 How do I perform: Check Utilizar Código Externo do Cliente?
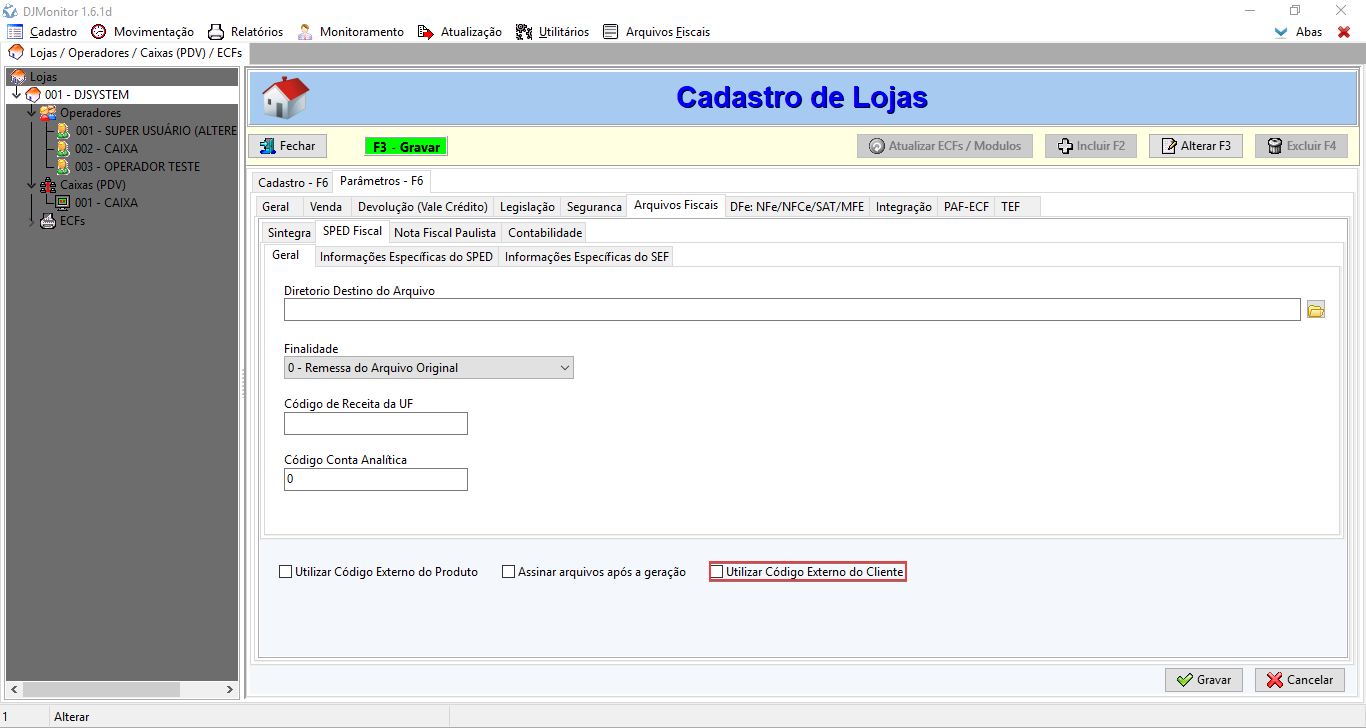point(716,572)
